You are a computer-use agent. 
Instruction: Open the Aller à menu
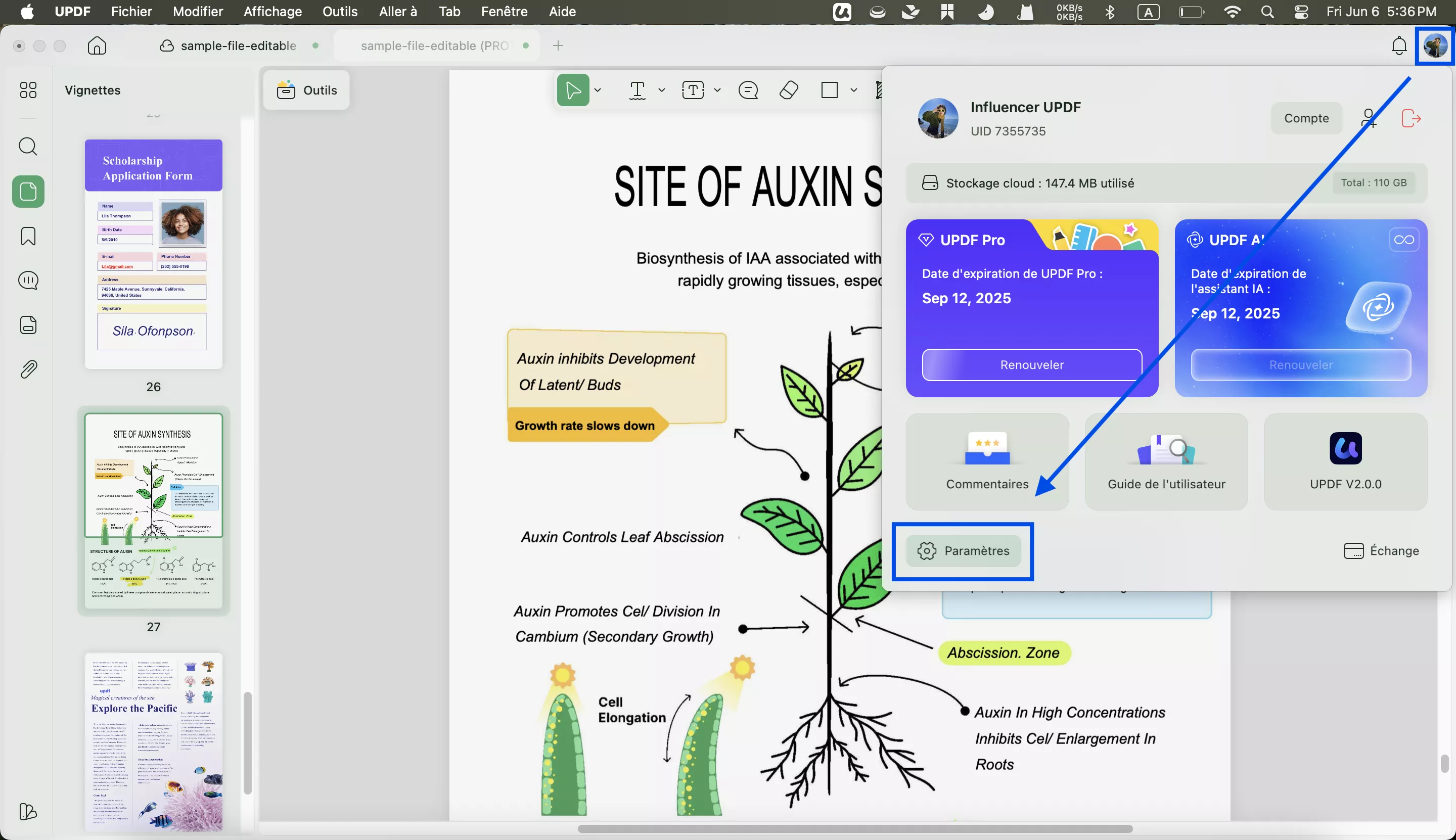(x=397, y=12)
